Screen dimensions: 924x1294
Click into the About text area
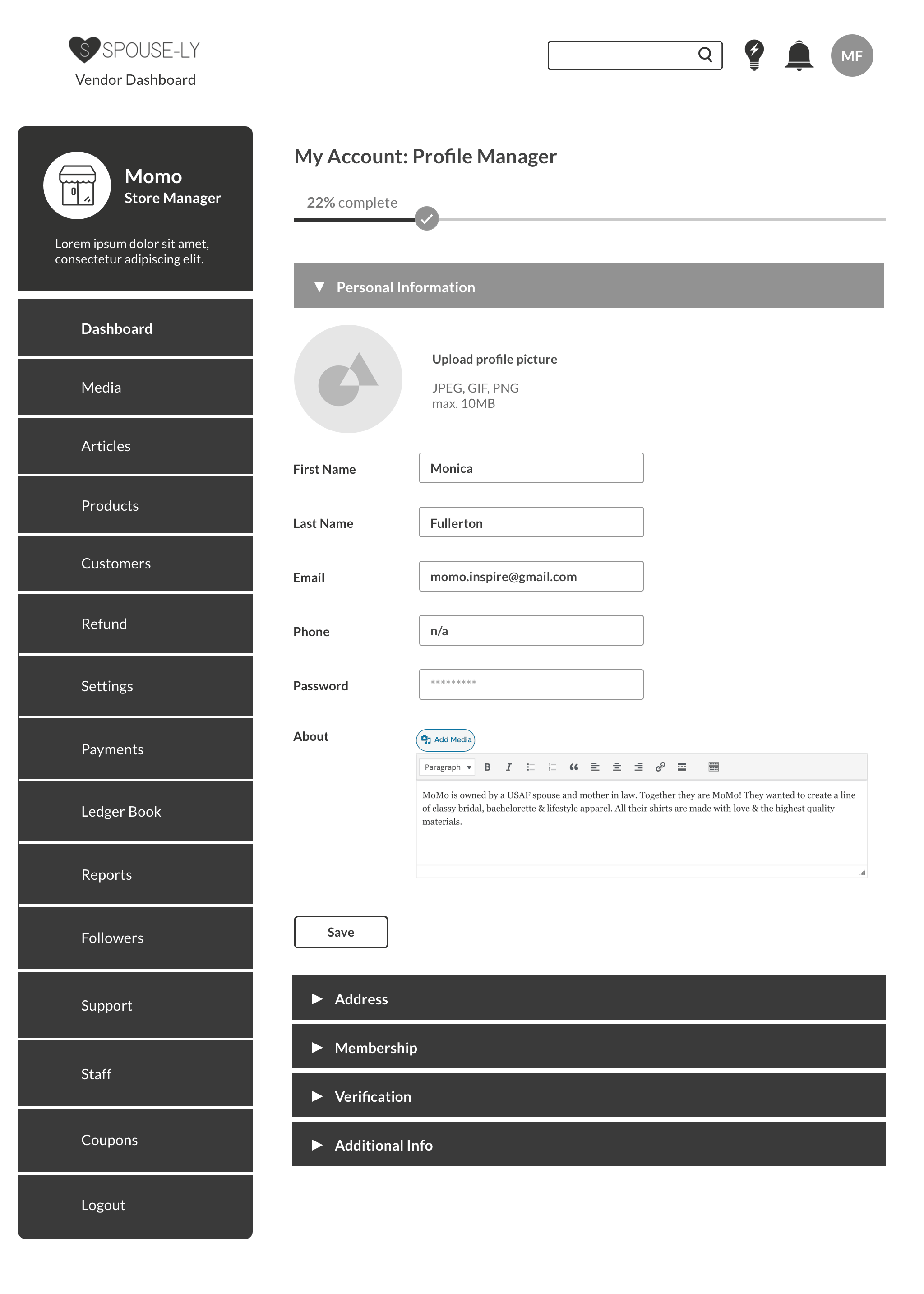pyautogui.click(x=641, y=823)
